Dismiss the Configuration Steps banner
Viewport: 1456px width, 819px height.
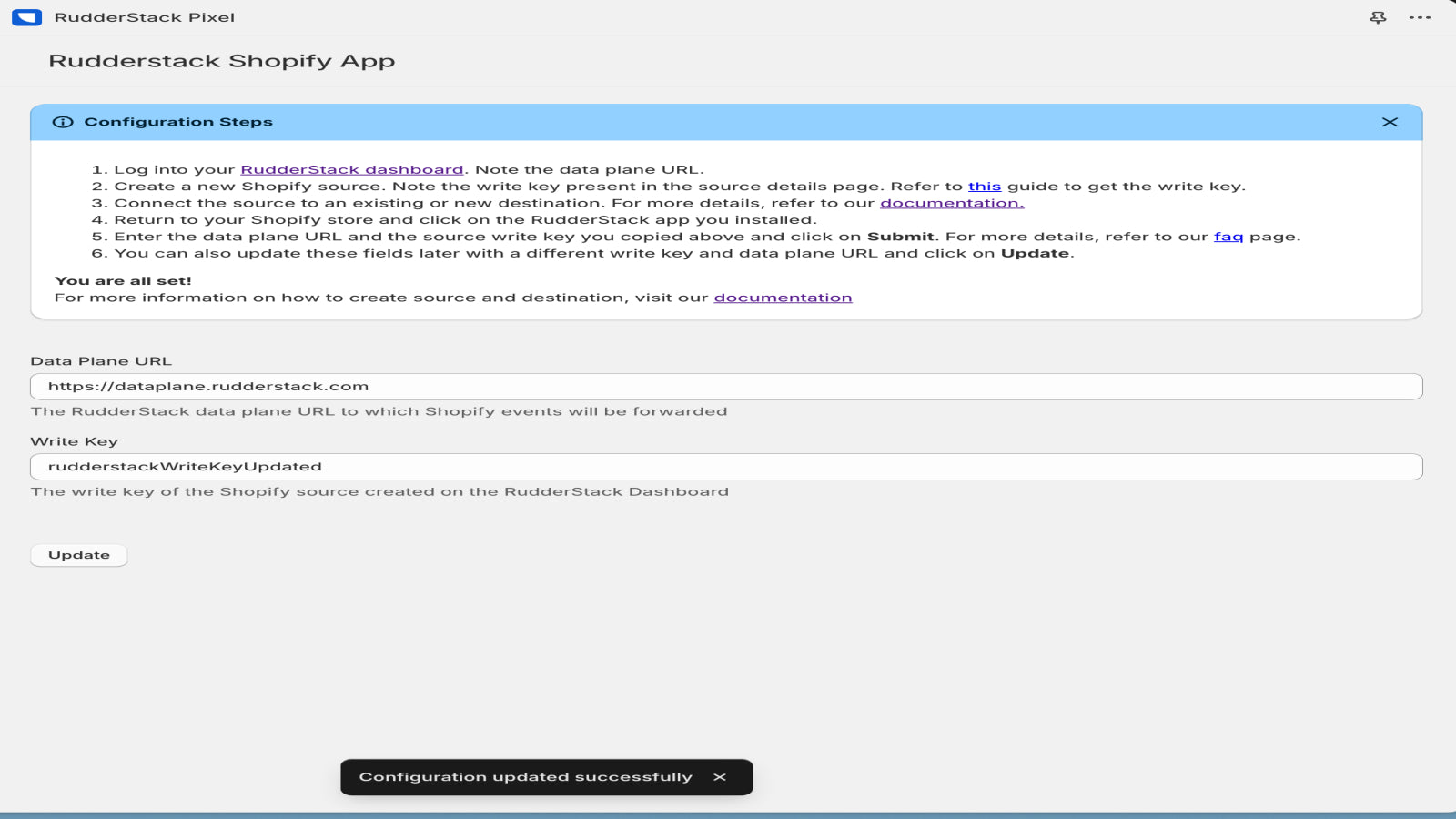pyautogui.click(x=1390, y=121)
